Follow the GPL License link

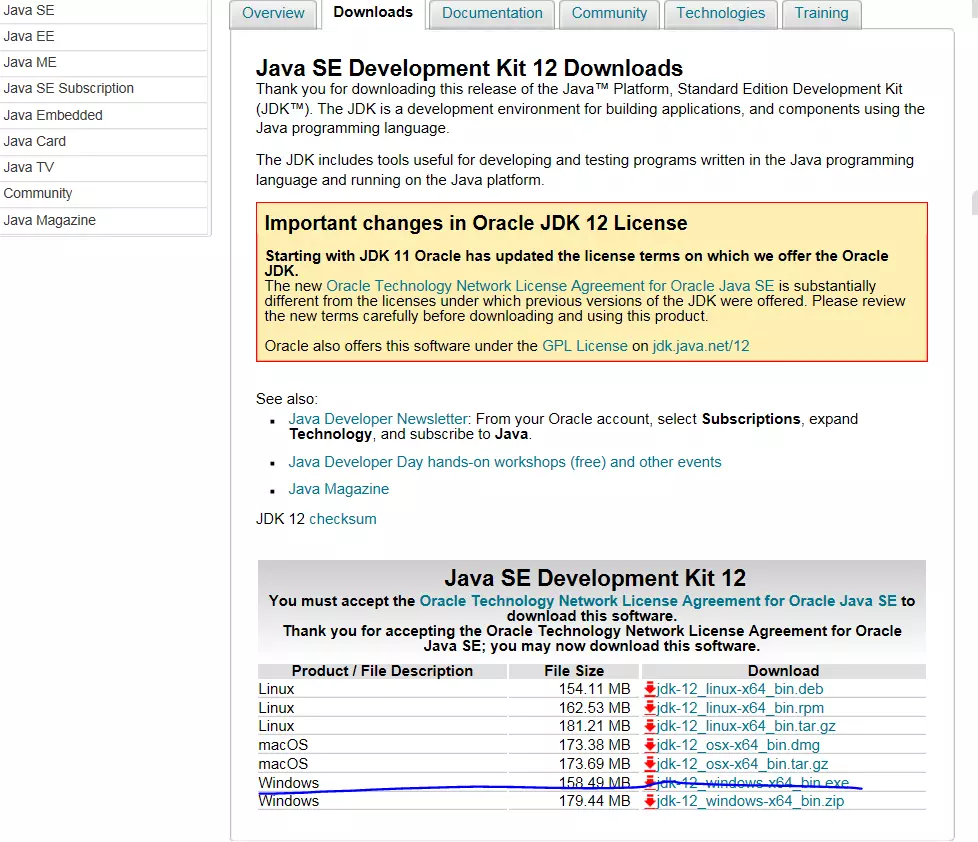point(585,346)
